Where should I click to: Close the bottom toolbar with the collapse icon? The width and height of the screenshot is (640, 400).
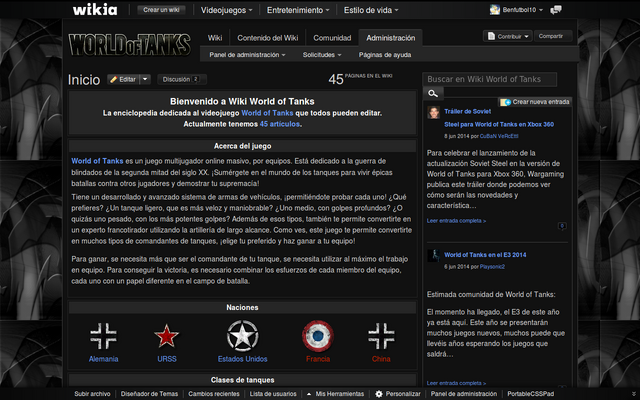[633, 394]
